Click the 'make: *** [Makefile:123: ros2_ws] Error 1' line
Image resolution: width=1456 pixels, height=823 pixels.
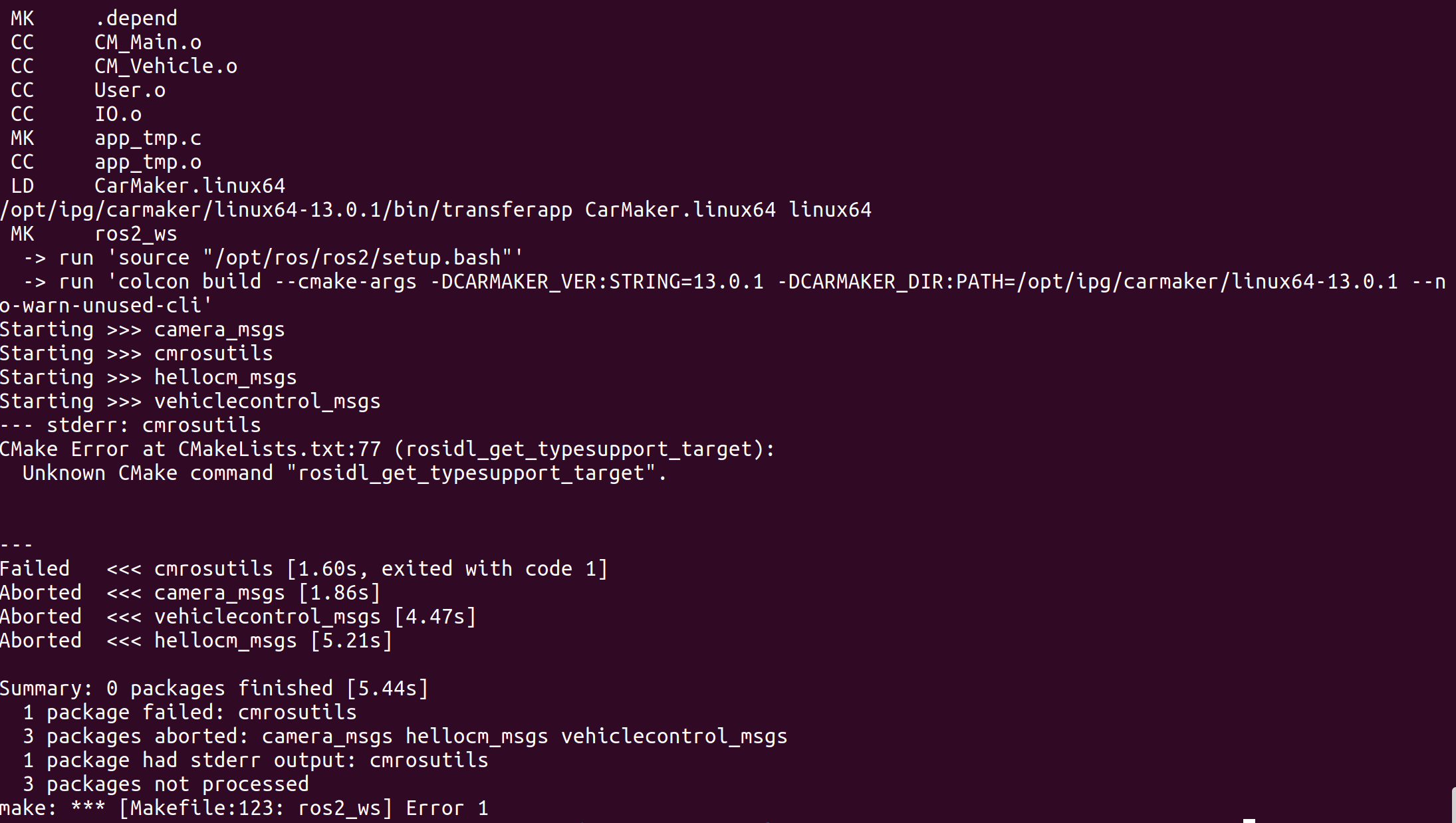coord(244,808)
